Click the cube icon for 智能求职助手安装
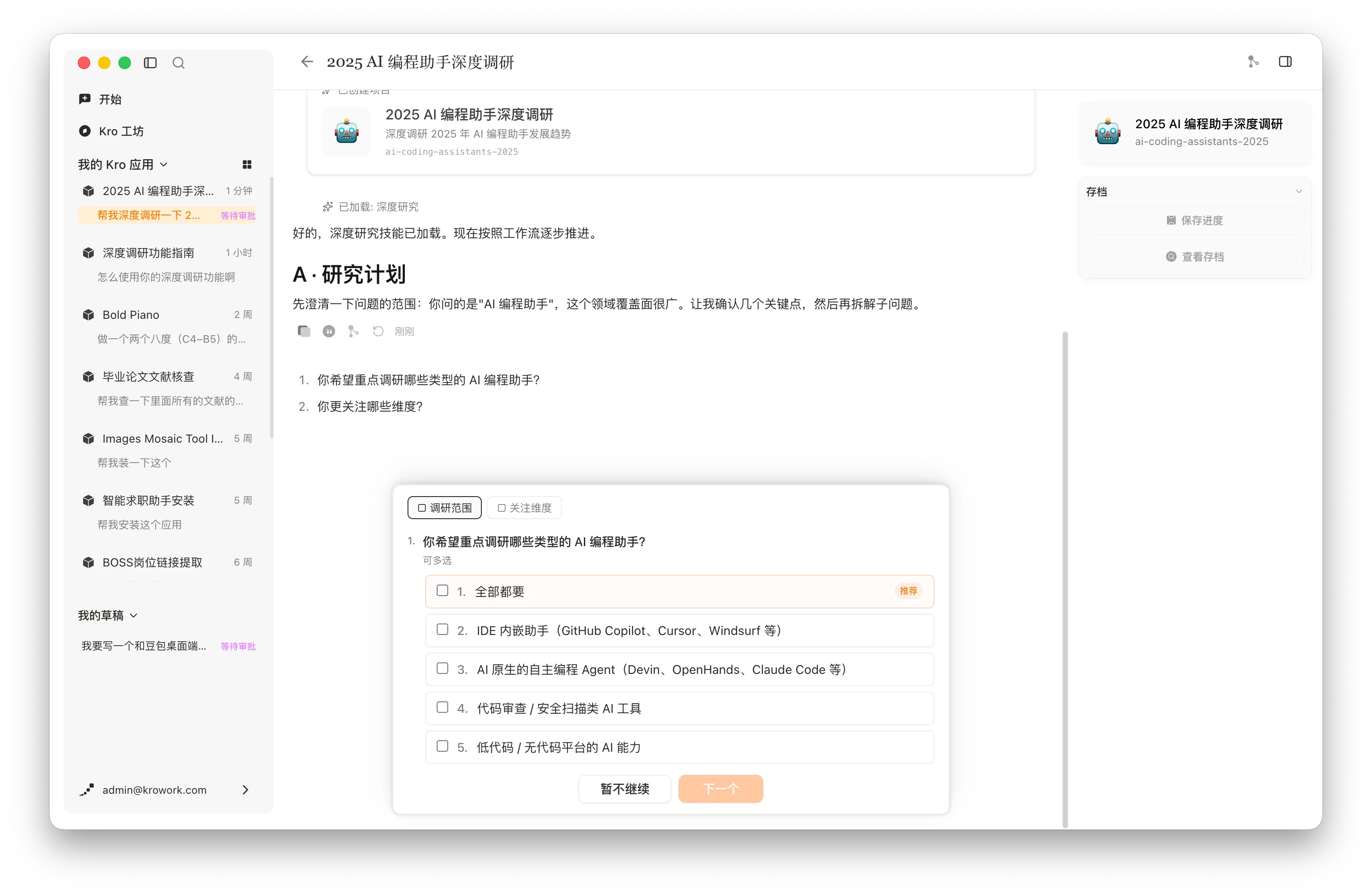Screen dimensions: 1372x895 [88, 500]
